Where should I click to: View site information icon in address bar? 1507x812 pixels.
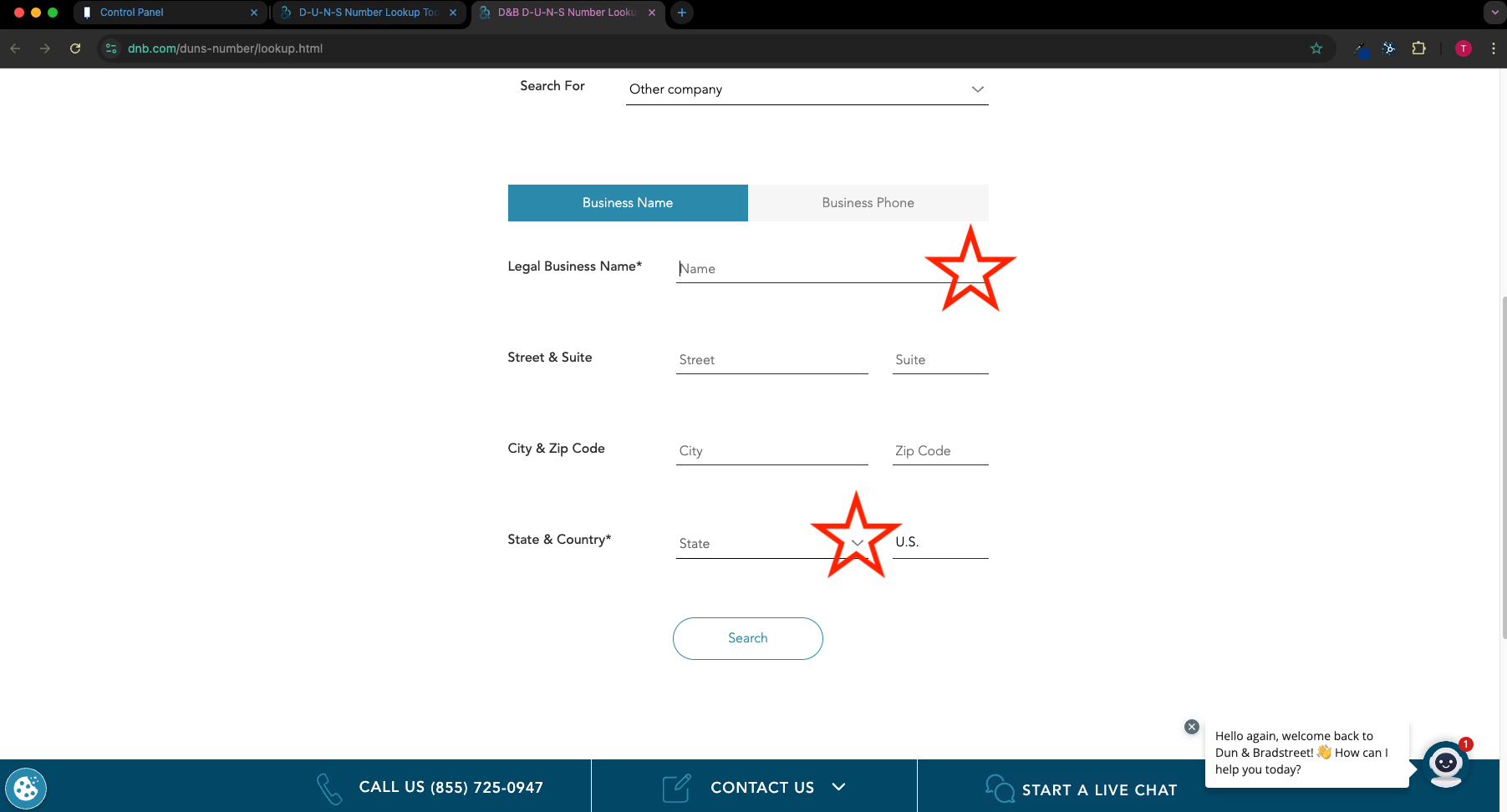pyautogui.click(x=111, y=48)
